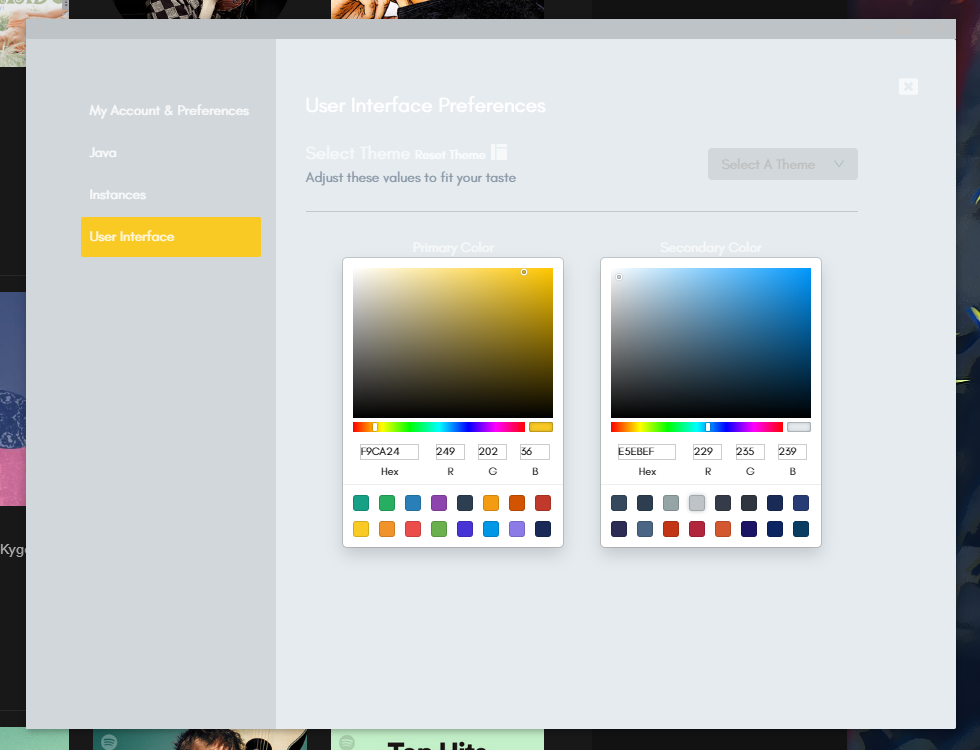Edit Primary Color R value 249
The image size is (980, 750).
pos(450,451)
